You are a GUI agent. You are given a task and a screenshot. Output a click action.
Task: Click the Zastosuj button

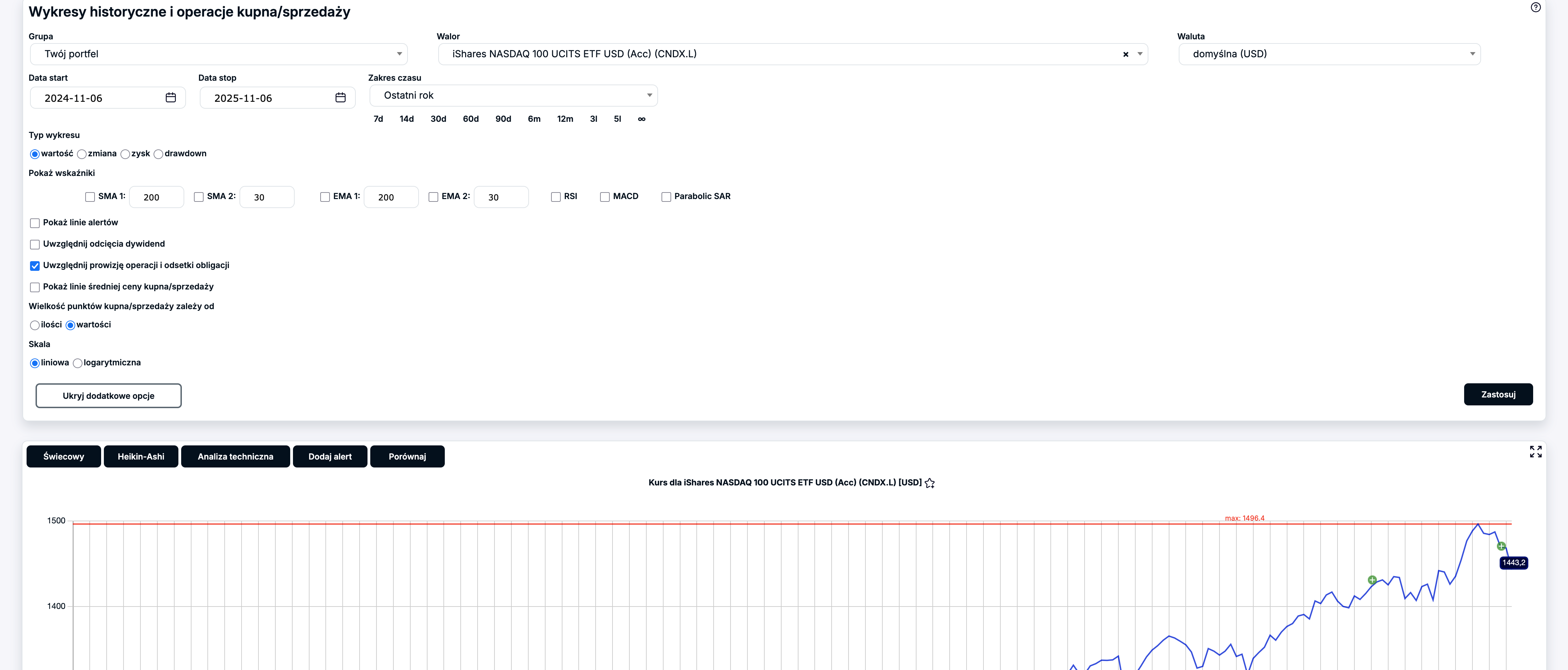pyautogui.click(x=1497, y=394)
